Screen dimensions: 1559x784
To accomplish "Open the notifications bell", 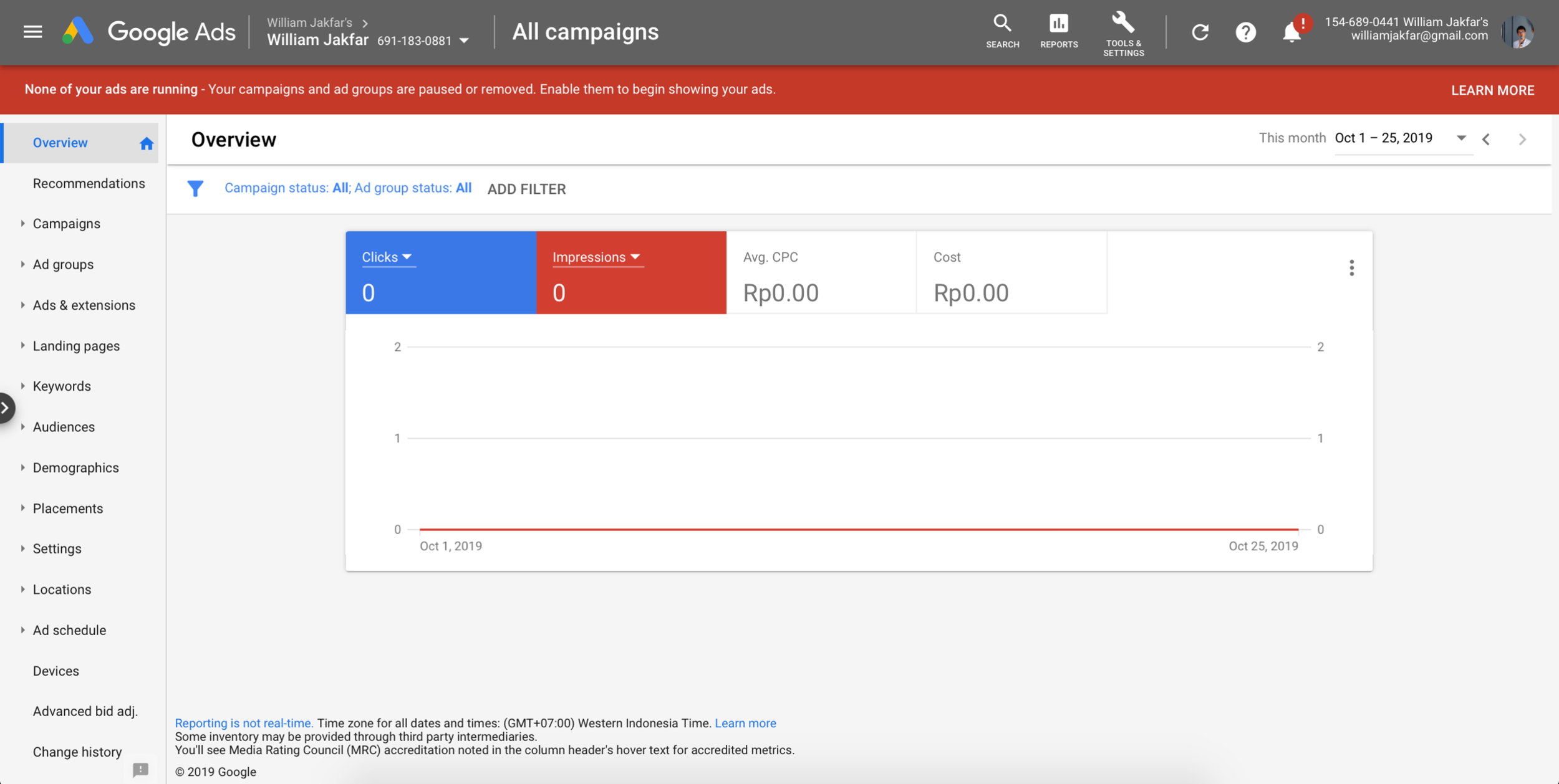I will click(1291, 32).
